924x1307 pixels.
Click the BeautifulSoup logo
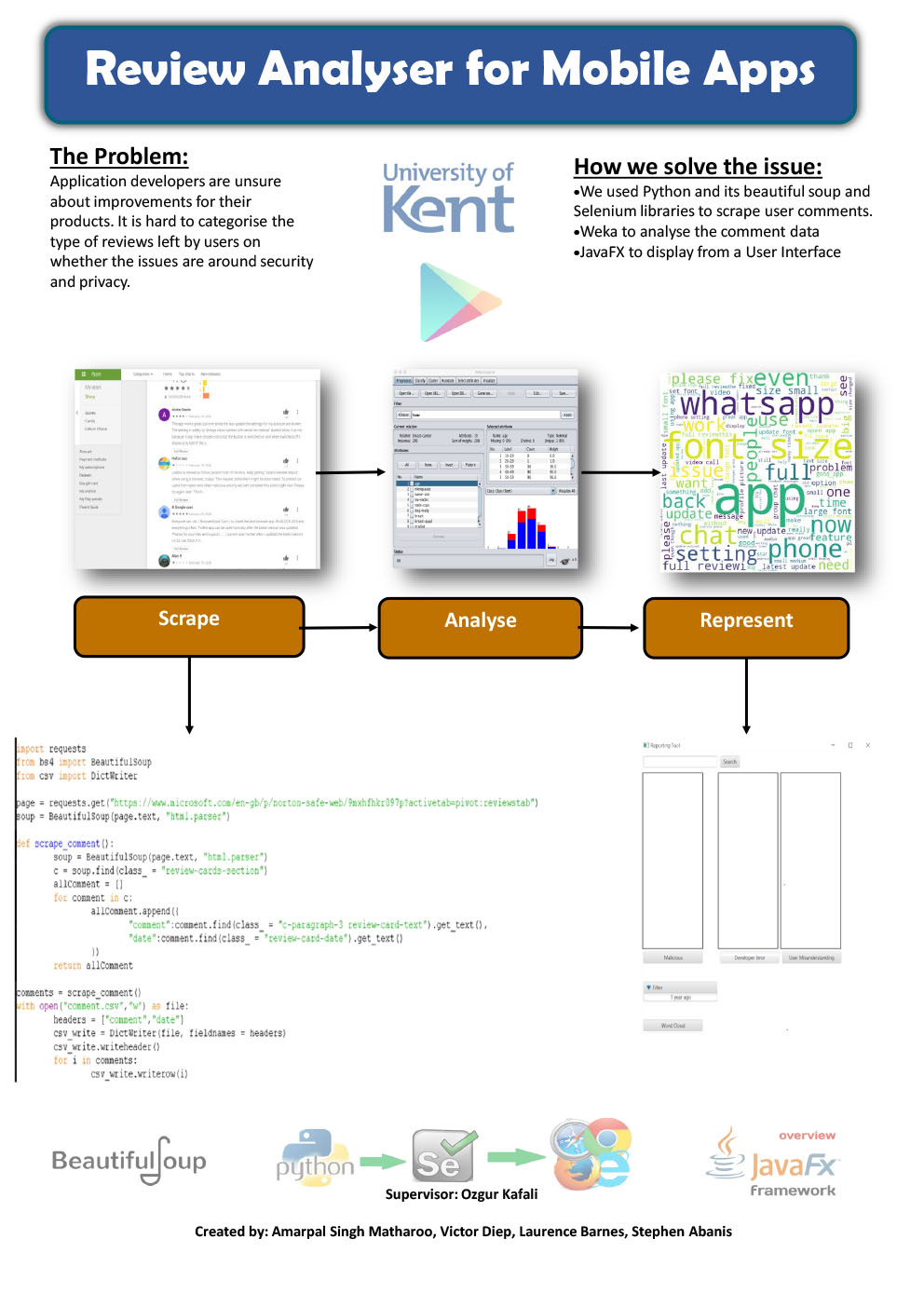coord(129,1161)
